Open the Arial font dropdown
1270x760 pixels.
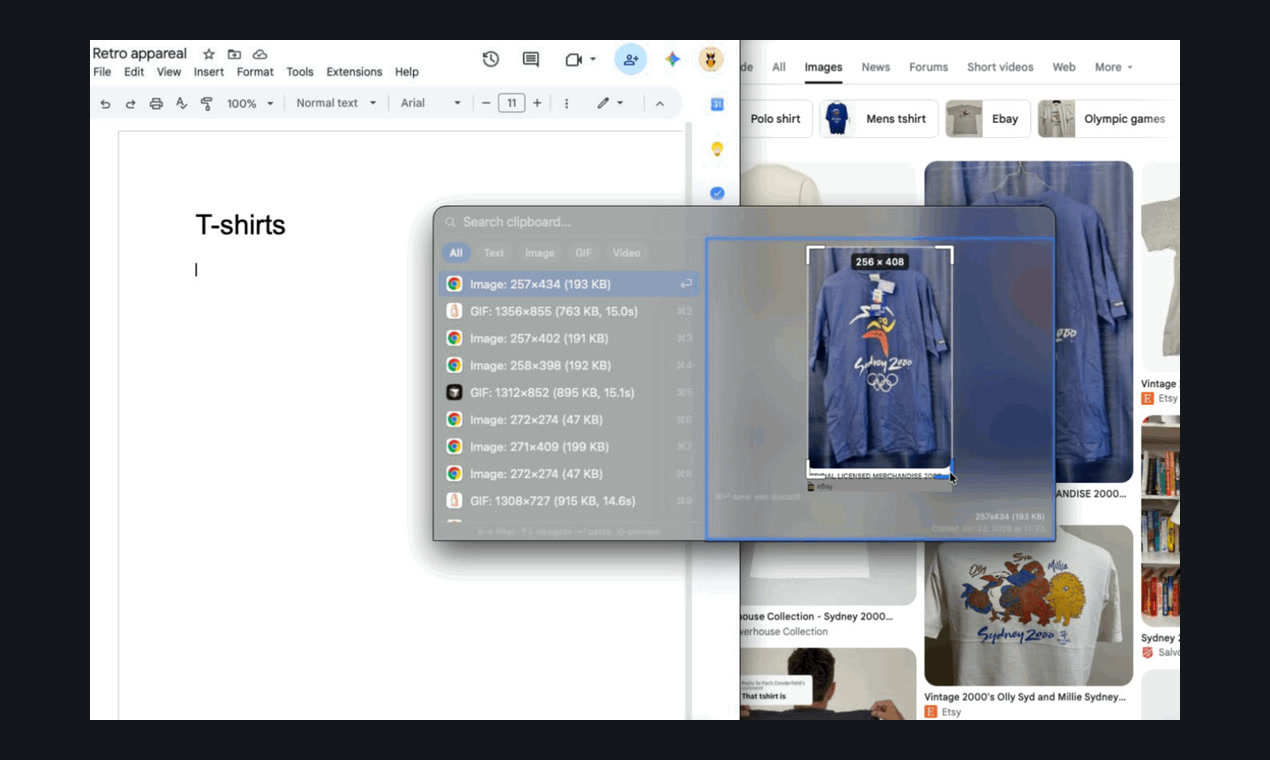click(431, 103)
